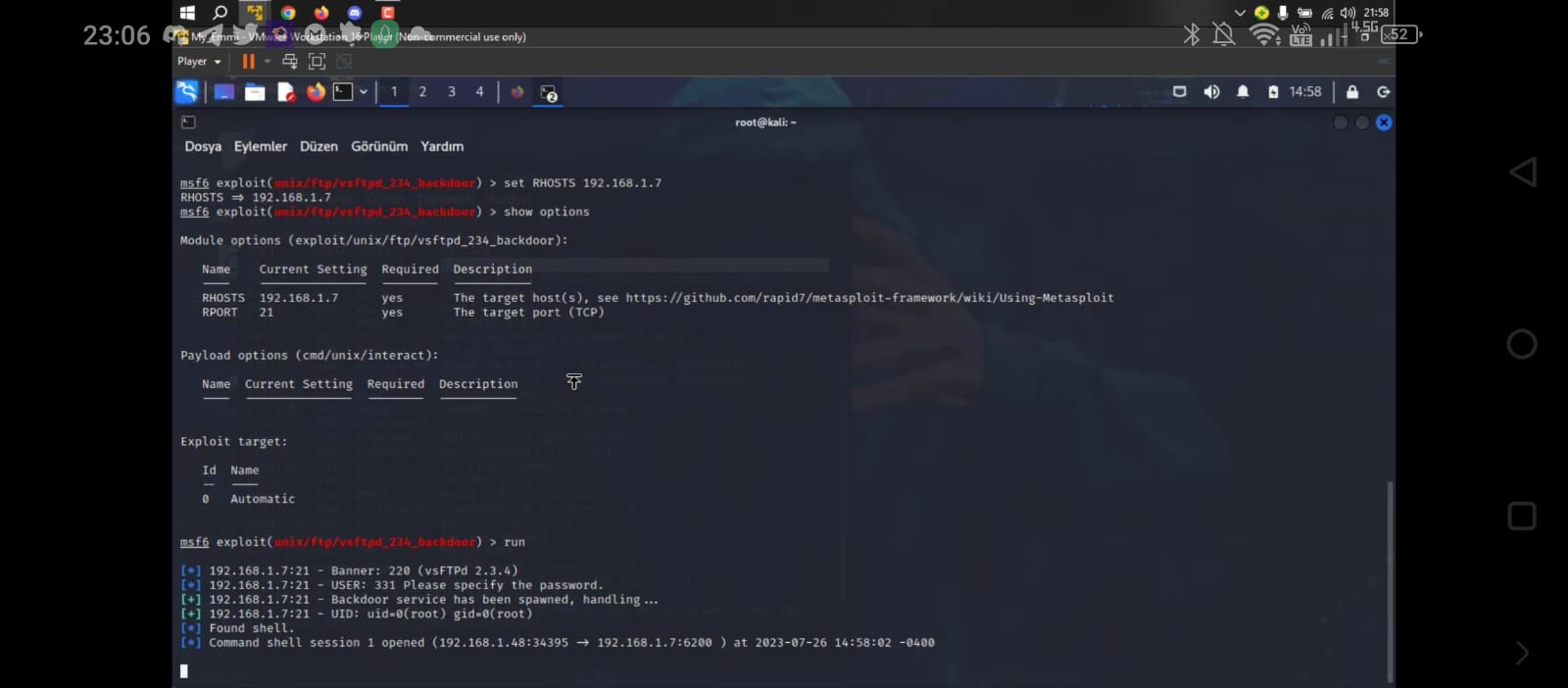1568x688 pixels.
Task: Click RHOSTS value 192.168.1.7 in options table
Action: (299, 298)
